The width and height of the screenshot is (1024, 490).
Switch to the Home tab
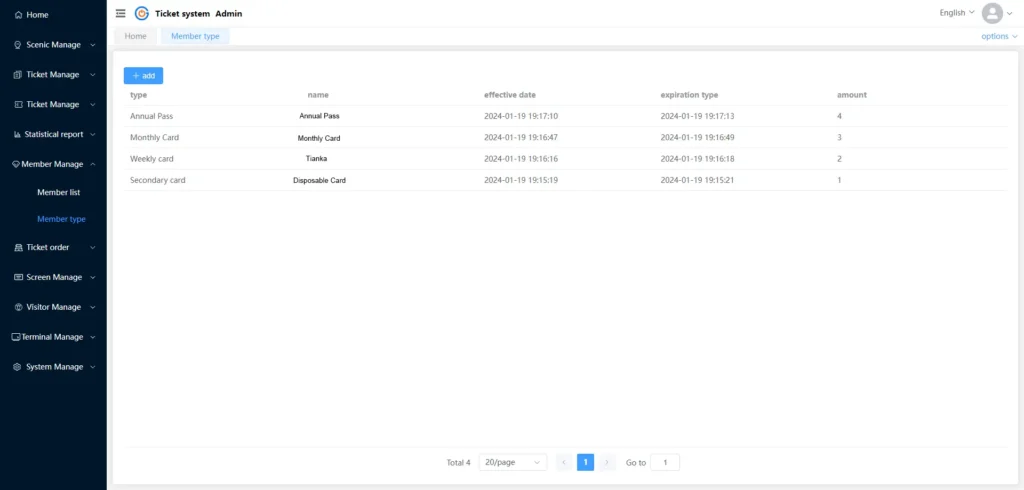click(135, 36)
